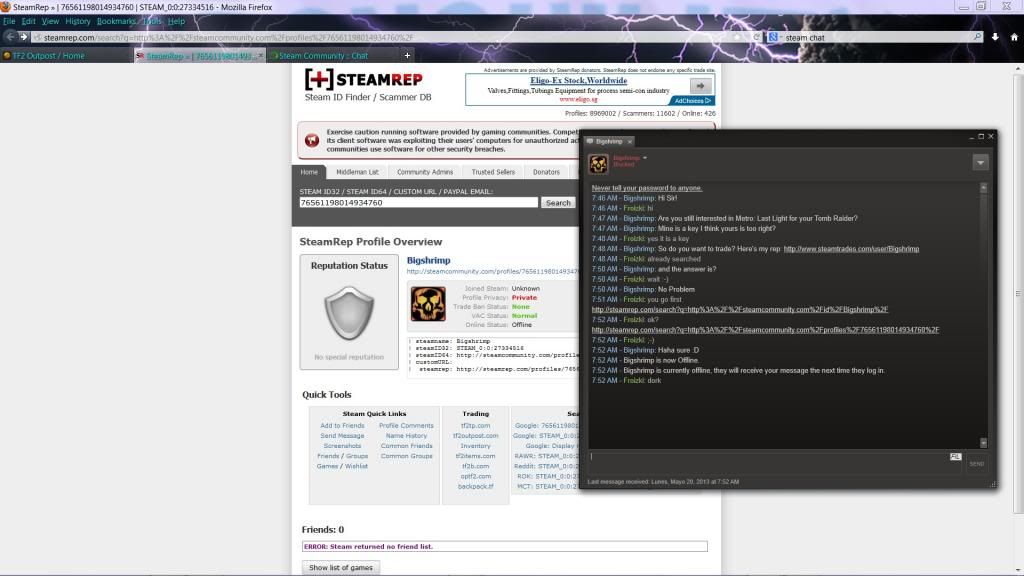Open a new Firefox tab with plus button
This screenshot has width=1024, height=576.
(407, 56)
